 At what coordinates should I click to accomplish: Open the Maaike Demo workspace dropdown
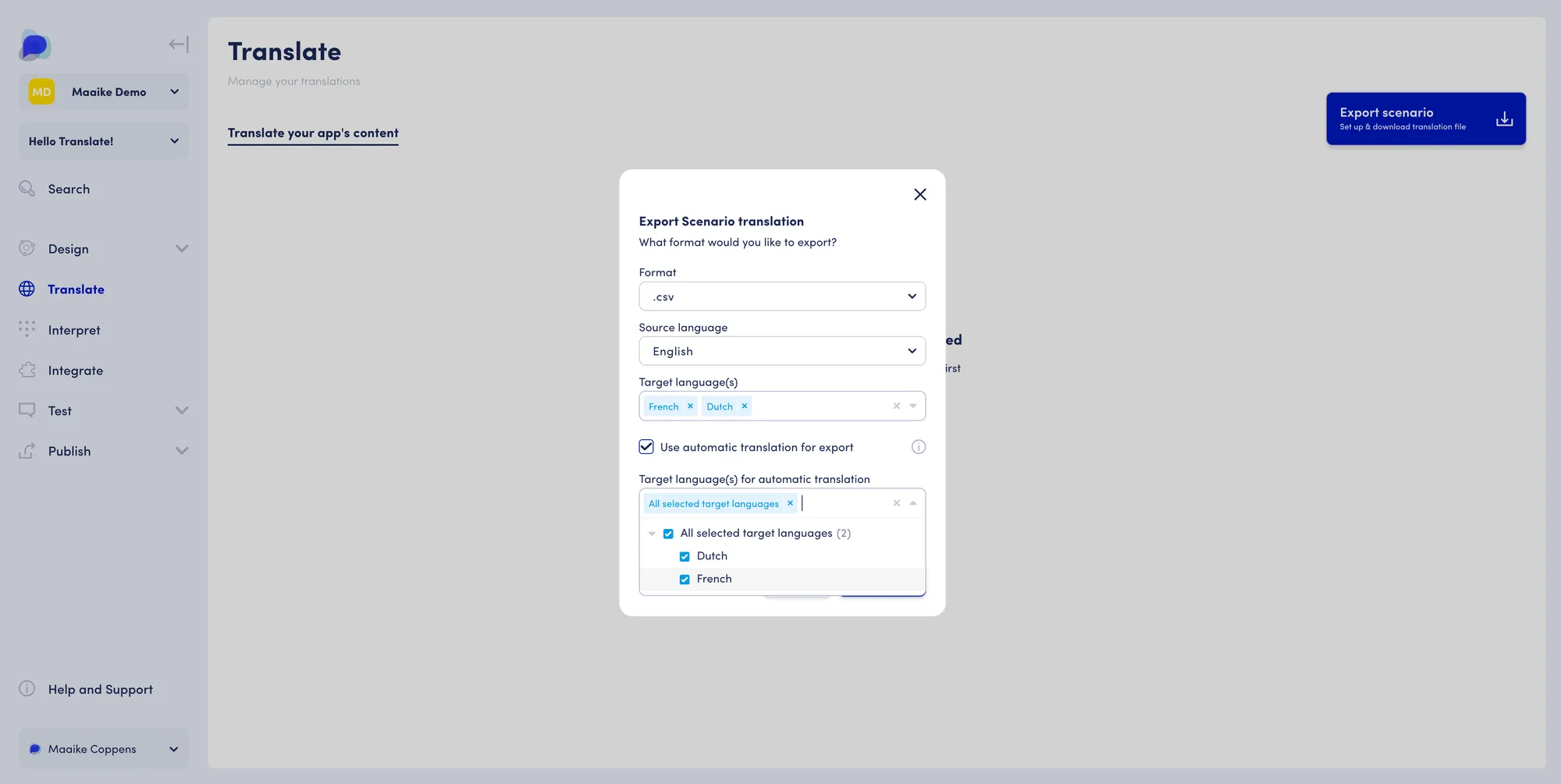pyautogui.click(x=104, y=92)
